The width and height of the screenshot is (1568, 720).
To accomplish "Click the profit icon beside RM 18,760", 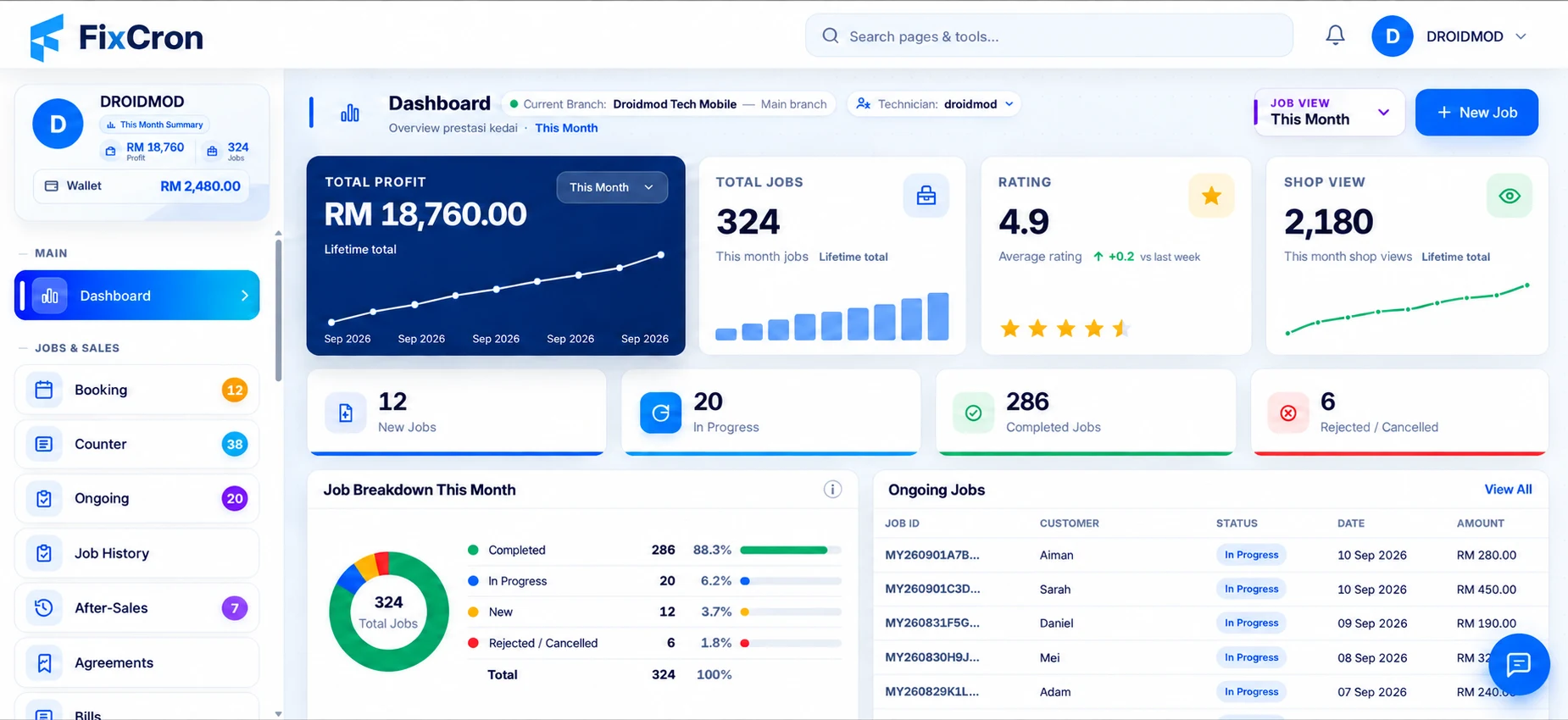I will click(x=110, y=152).
